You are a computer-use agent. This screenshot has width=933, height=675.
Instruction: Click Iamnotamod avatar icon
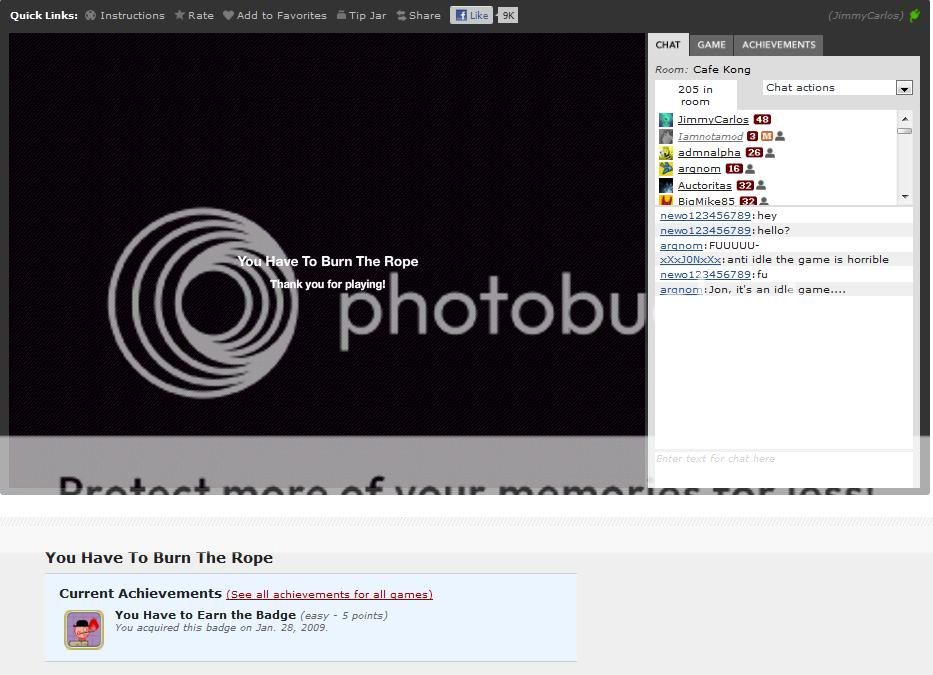click(666, 136)
